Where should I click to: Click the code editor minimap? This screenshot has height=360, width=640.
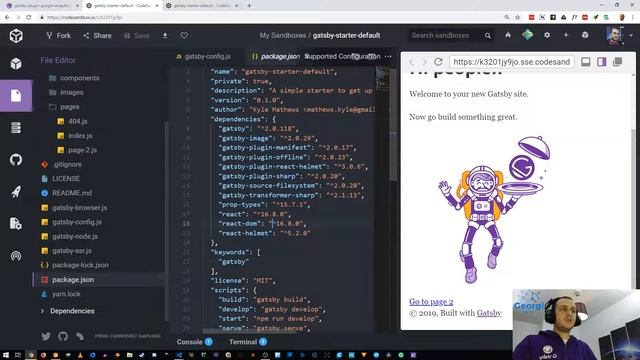382,78
